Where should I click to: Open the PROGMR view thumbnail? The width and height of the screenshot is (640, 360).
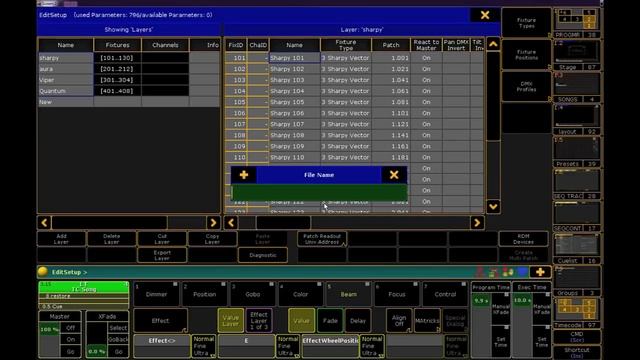coord(577,23)
